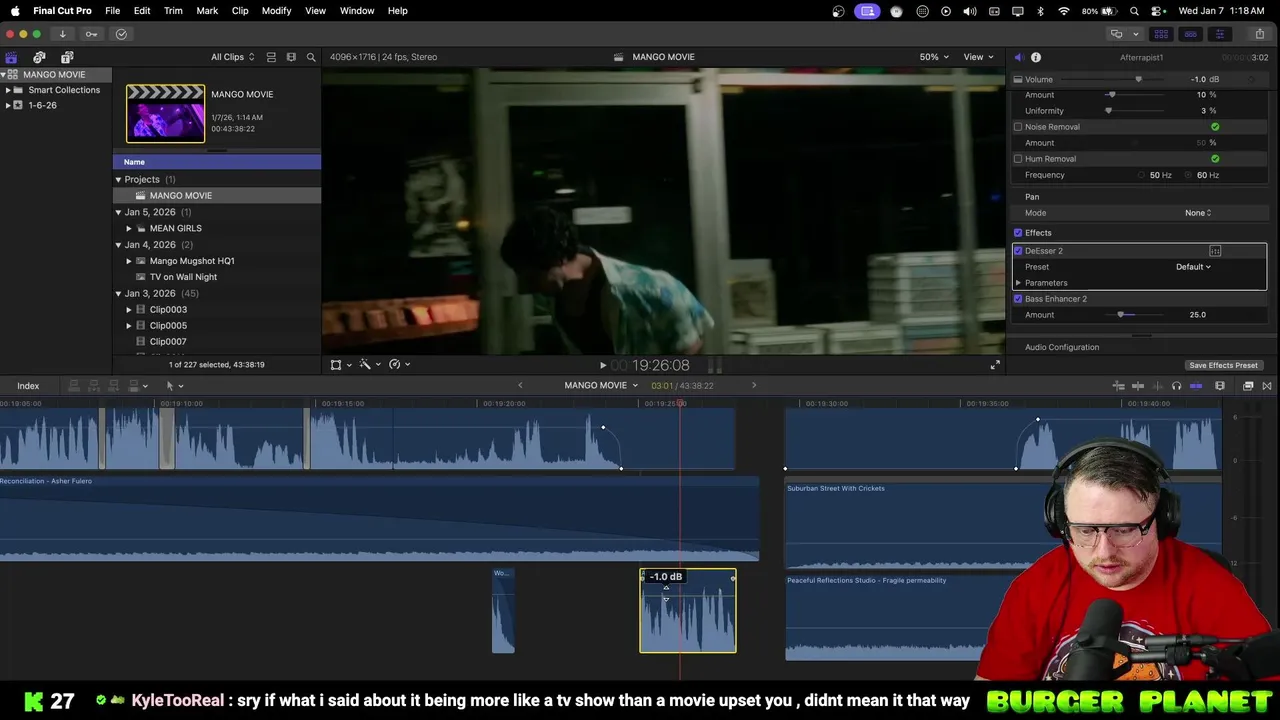Open the Import Media arrow button
1280x720 pixels.
(x=62, y=34)
